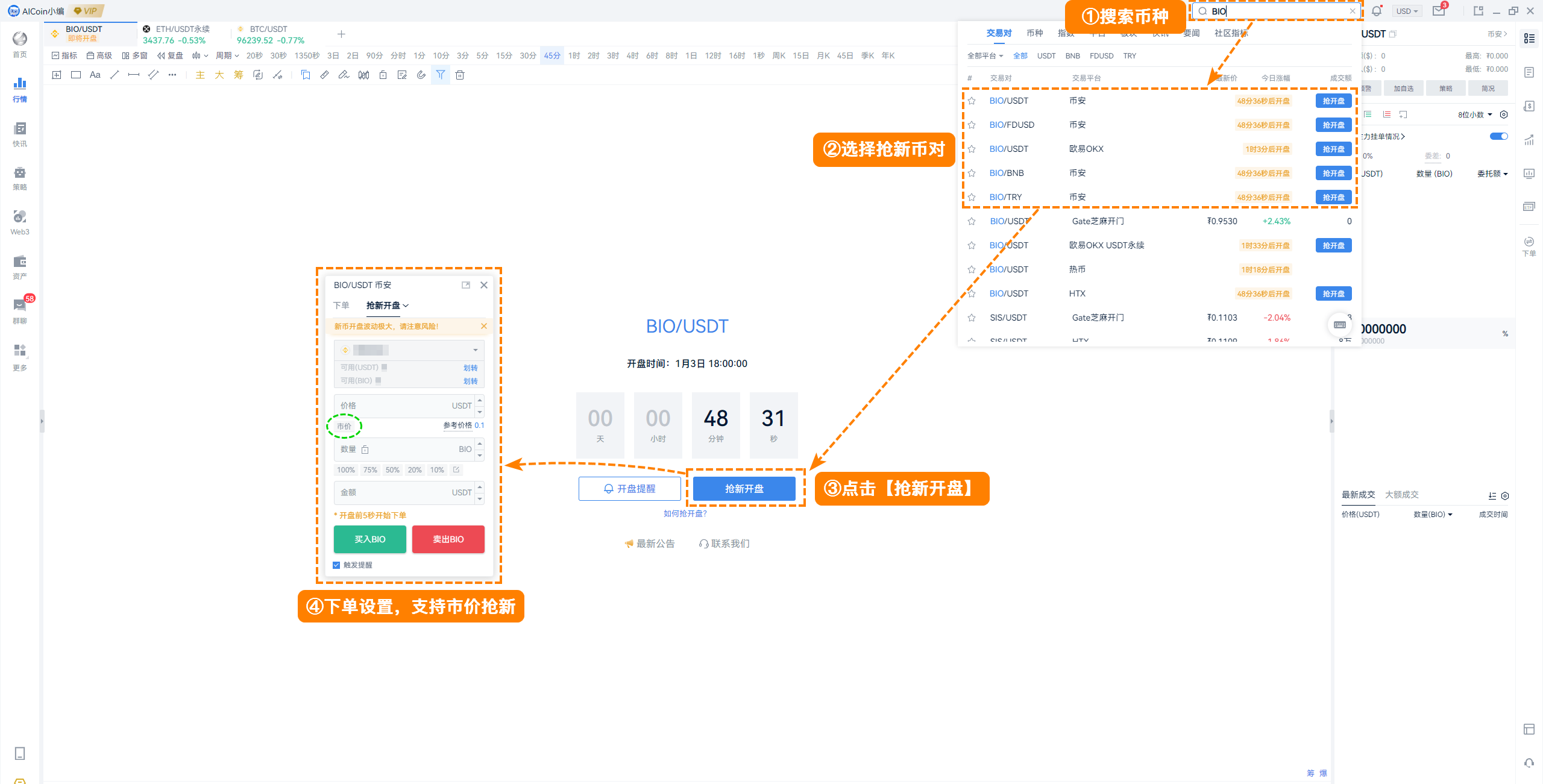Screen dimensions: 1543x784
Task: Open the order book settings hexagon icon
Action: coord(1504,114)
